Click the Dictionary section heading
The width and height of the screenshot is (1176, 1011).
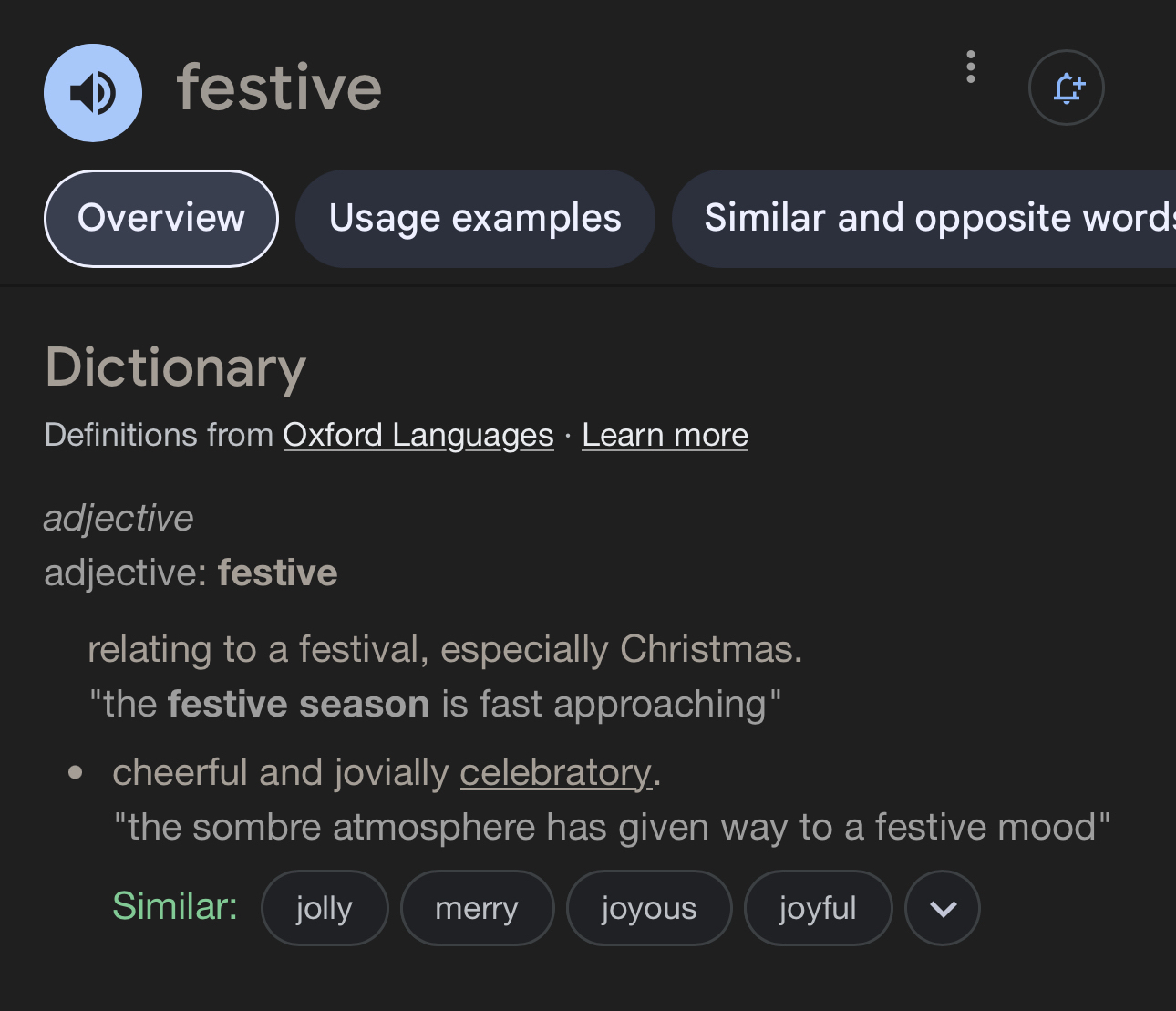click(x=176, y=367)
